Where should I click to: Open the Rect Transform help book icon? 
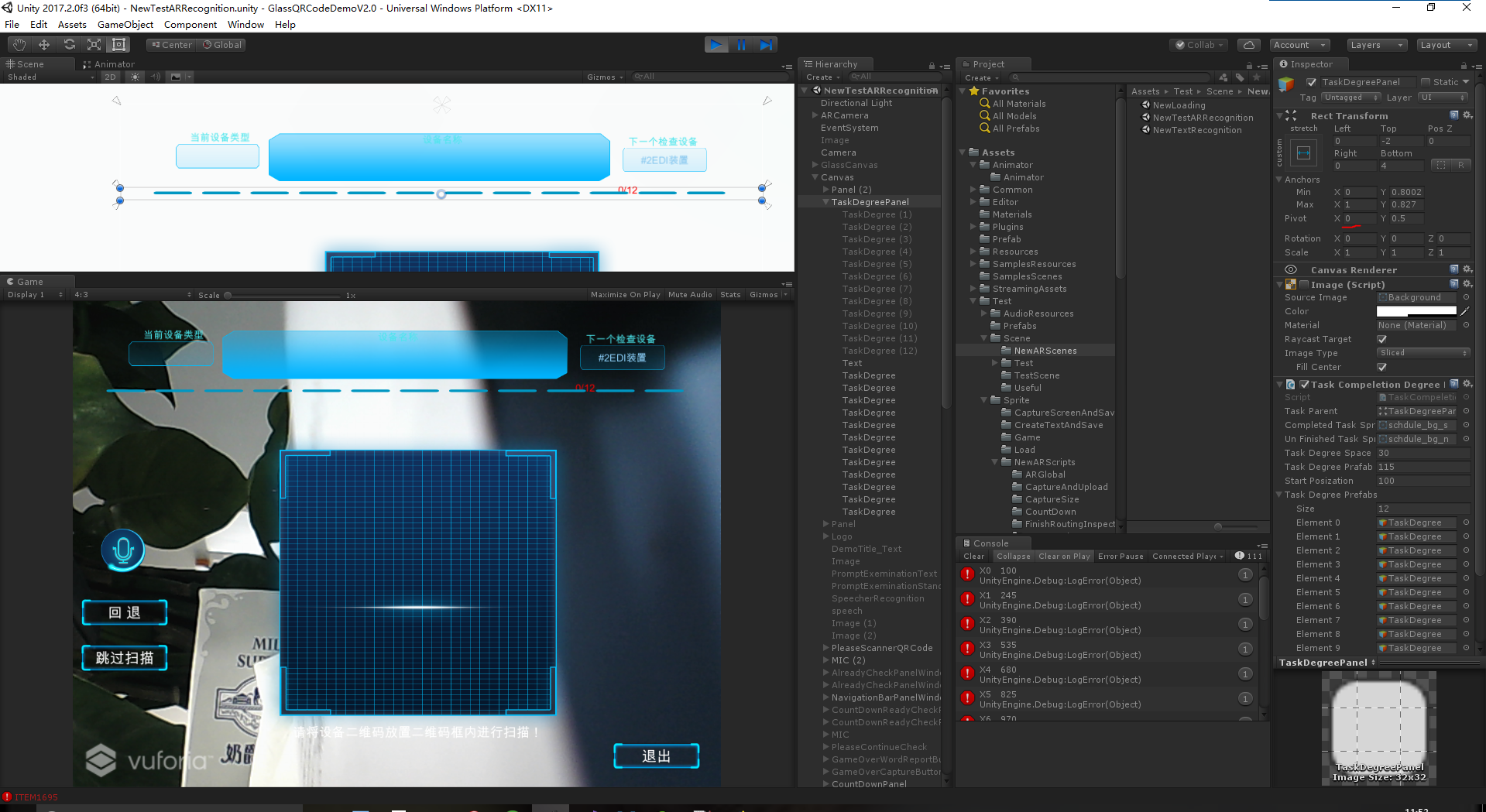[1454, 115]
